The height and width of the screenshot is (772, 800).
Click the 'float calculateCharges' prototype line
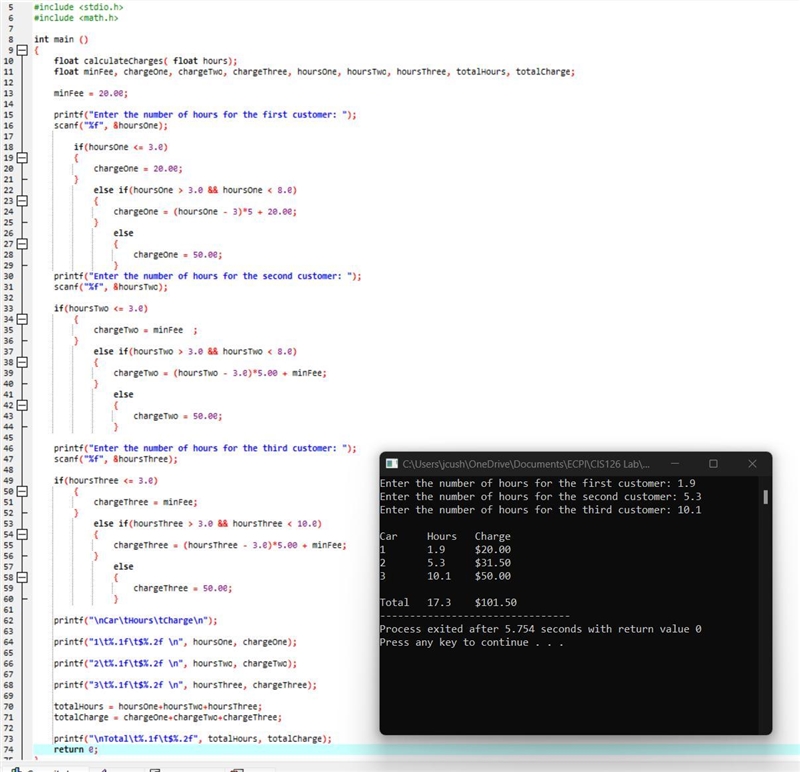(145, 61)
